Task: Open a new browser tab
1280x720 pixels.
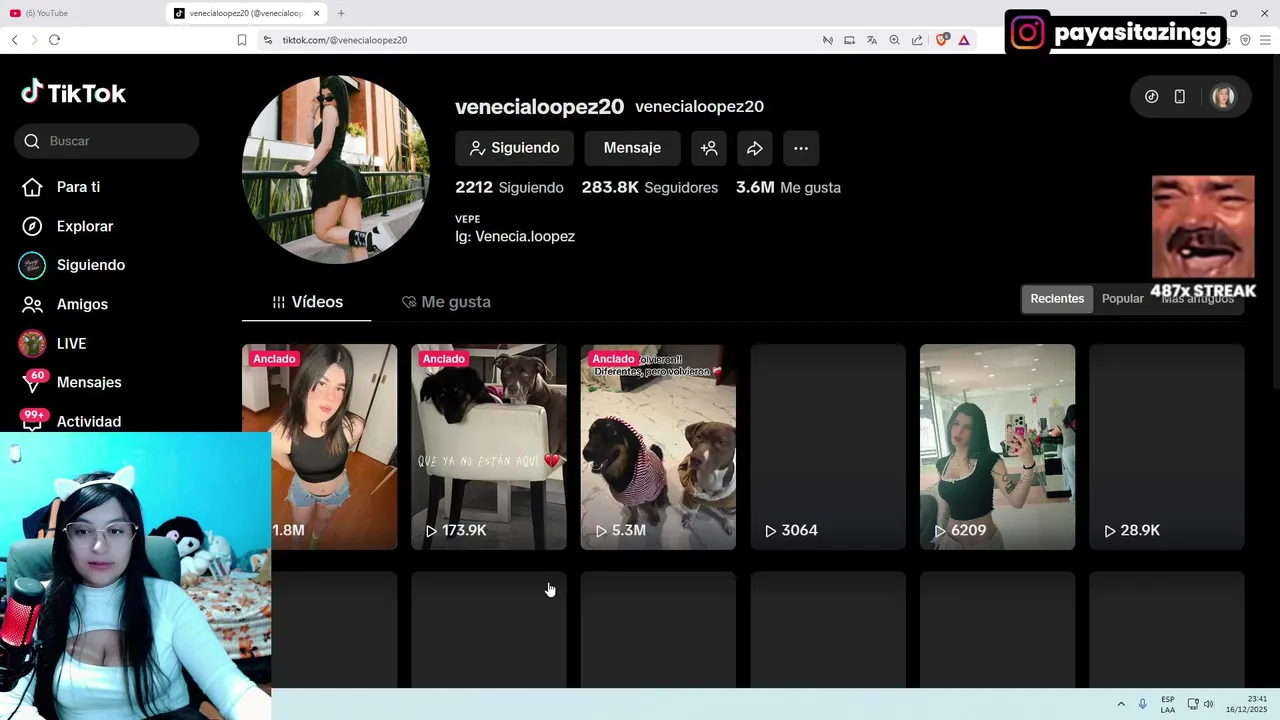Action: coord(341,13)
